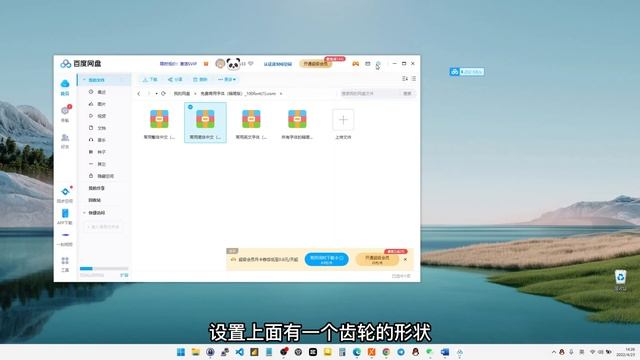This screenshot has height=360, width=640.
Task: Open QQ penguin from the taskbar
Action: tap(416, 352)
